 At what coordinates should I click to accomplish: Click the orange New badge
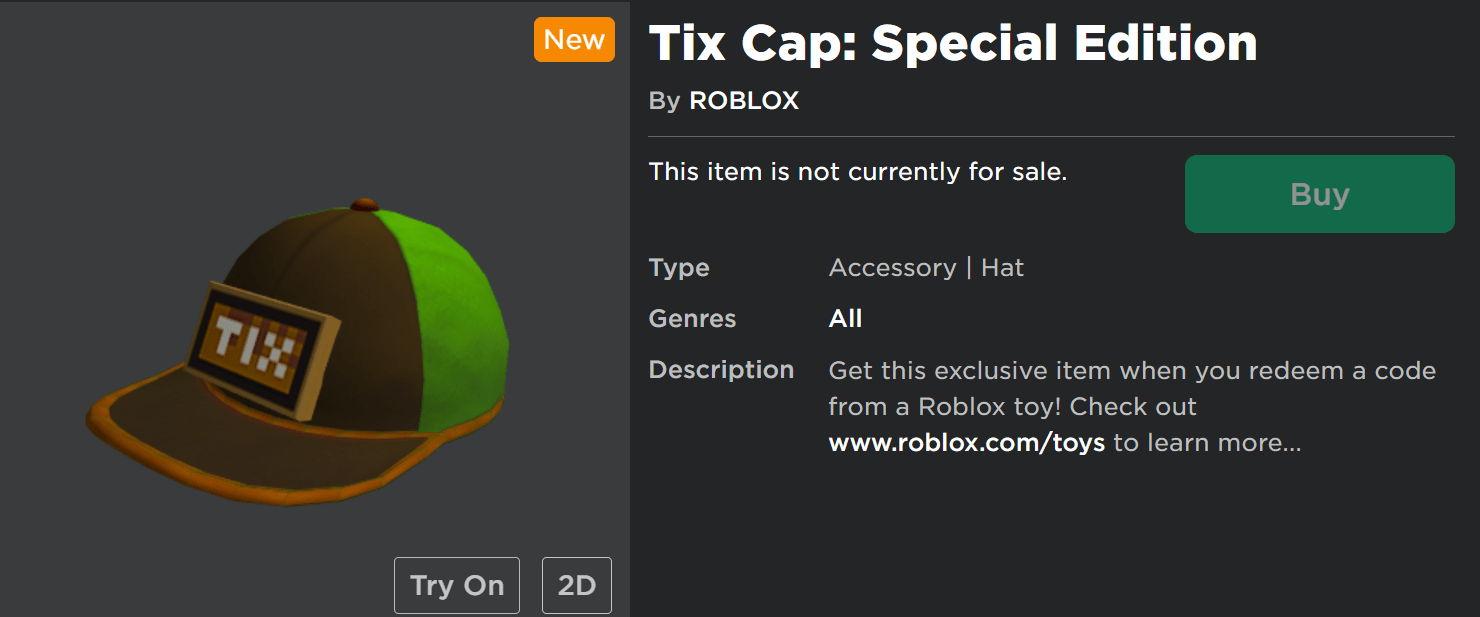pyautogui.click(x=574, y=39)
